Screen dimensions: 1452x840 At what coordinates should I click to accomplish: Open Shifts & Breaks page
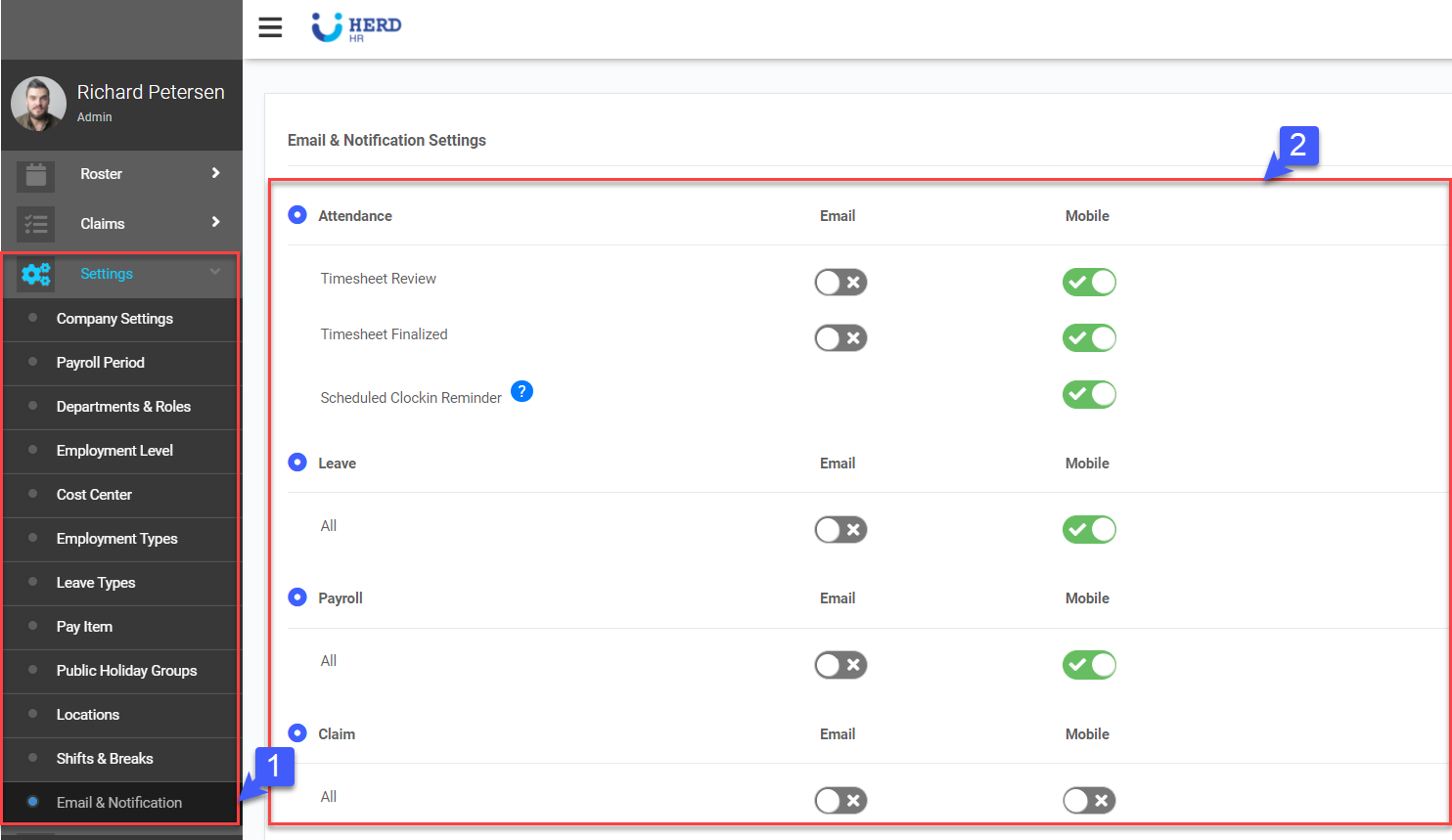click(x=105, y=759)
